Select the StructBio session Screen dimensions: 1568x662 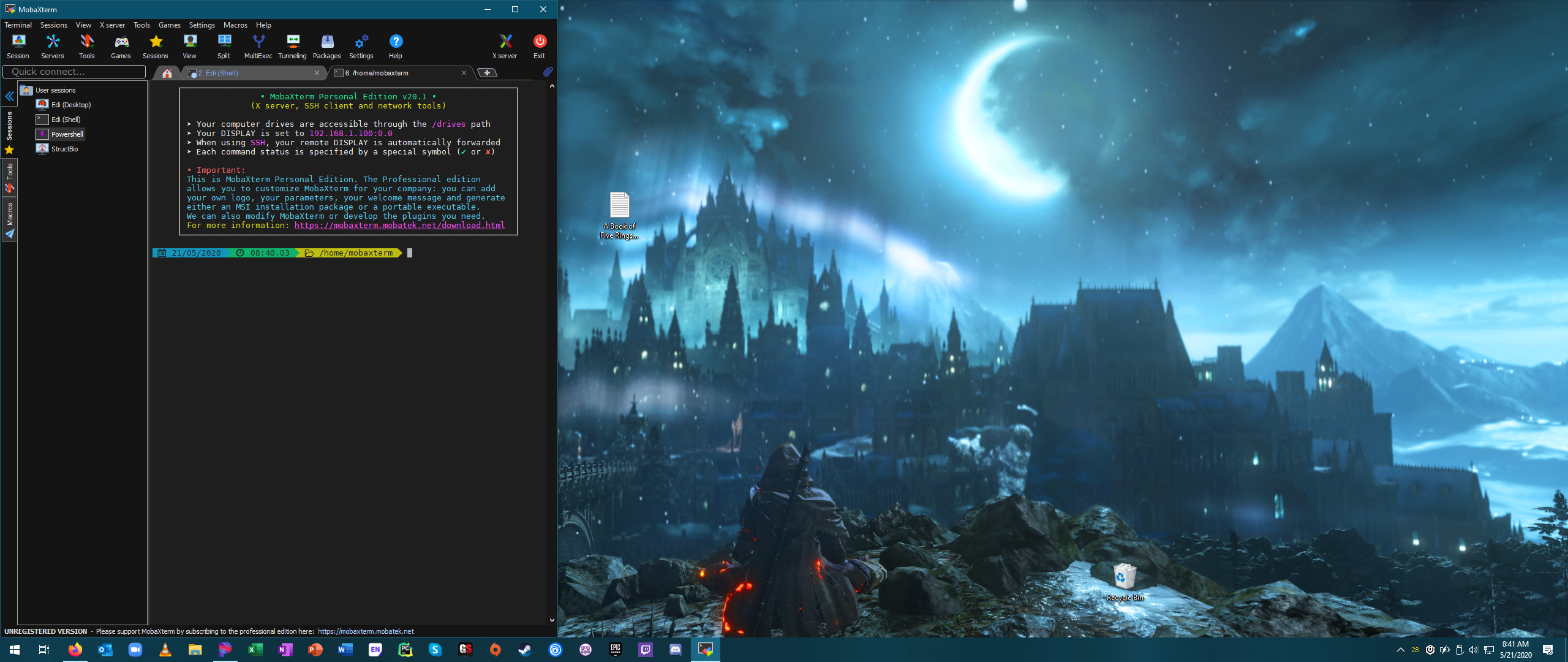(x=58, y=149)
